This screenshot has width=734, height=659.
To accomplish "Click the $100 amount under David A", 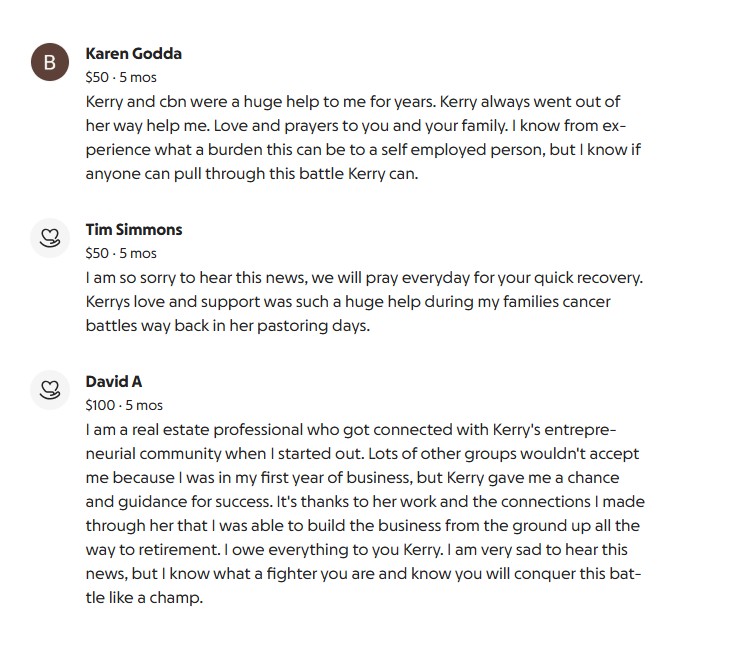I will 100,405.
